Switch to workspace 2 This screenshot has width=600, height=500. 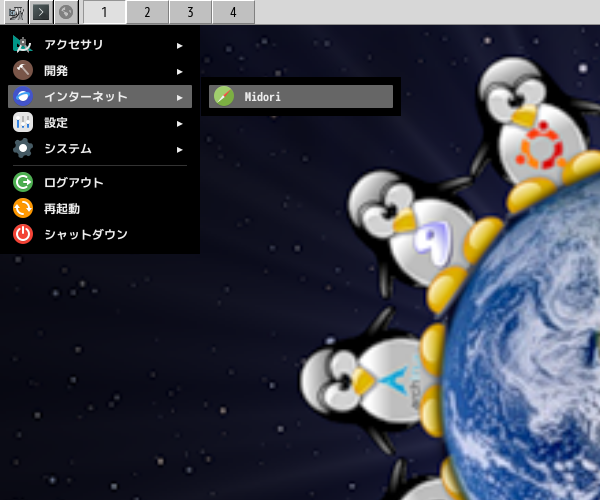pos(147,12)
